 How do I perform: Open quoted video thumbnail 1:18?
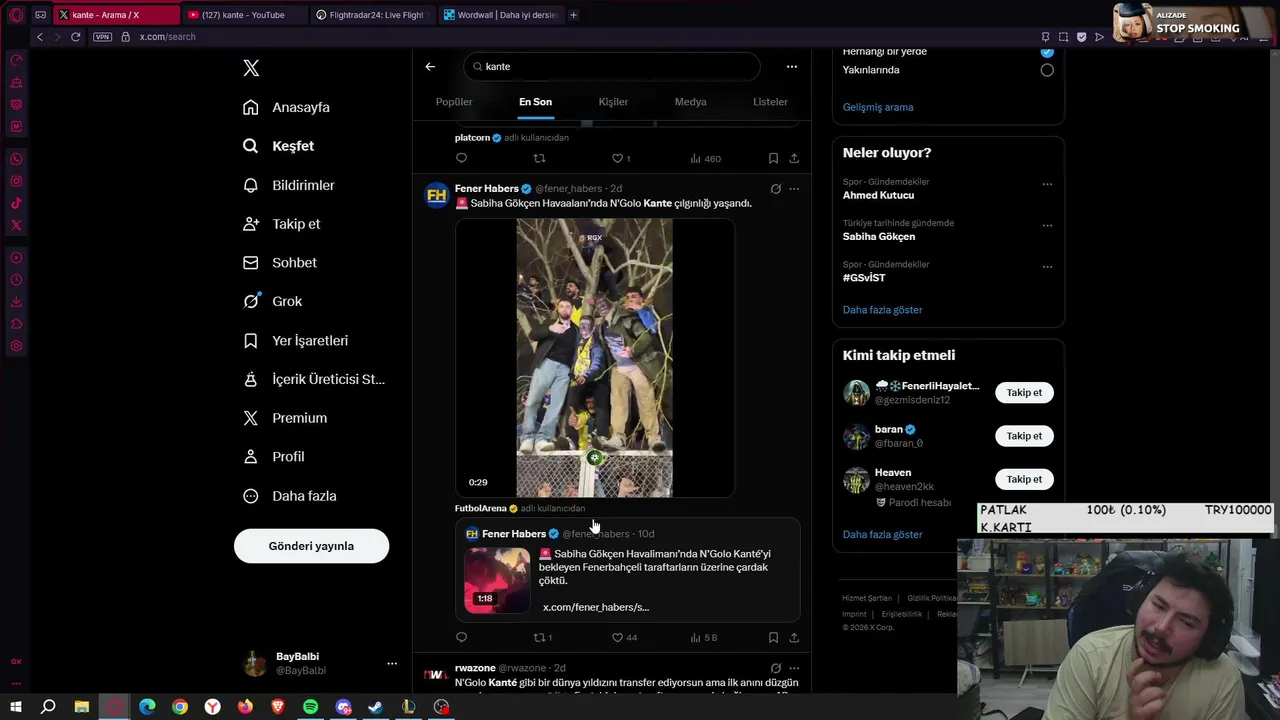(497, 580)
